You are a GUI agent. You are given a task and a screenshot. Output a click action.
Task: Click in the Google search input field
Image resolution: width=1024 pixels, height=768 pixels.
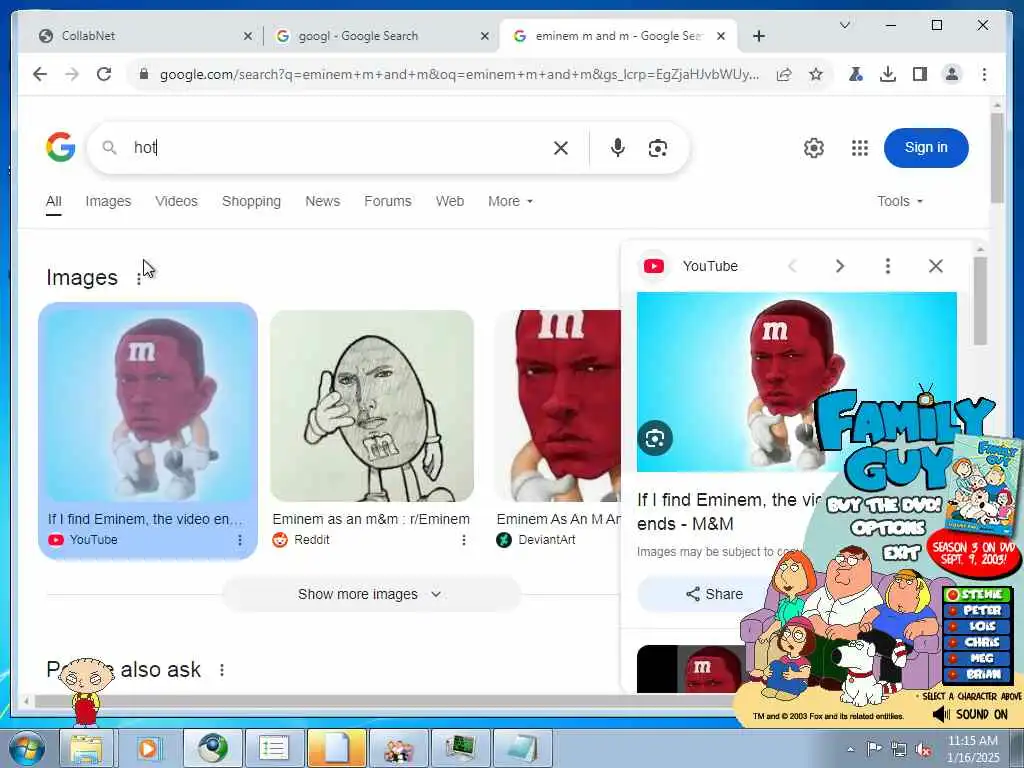(x=340, y=148)
